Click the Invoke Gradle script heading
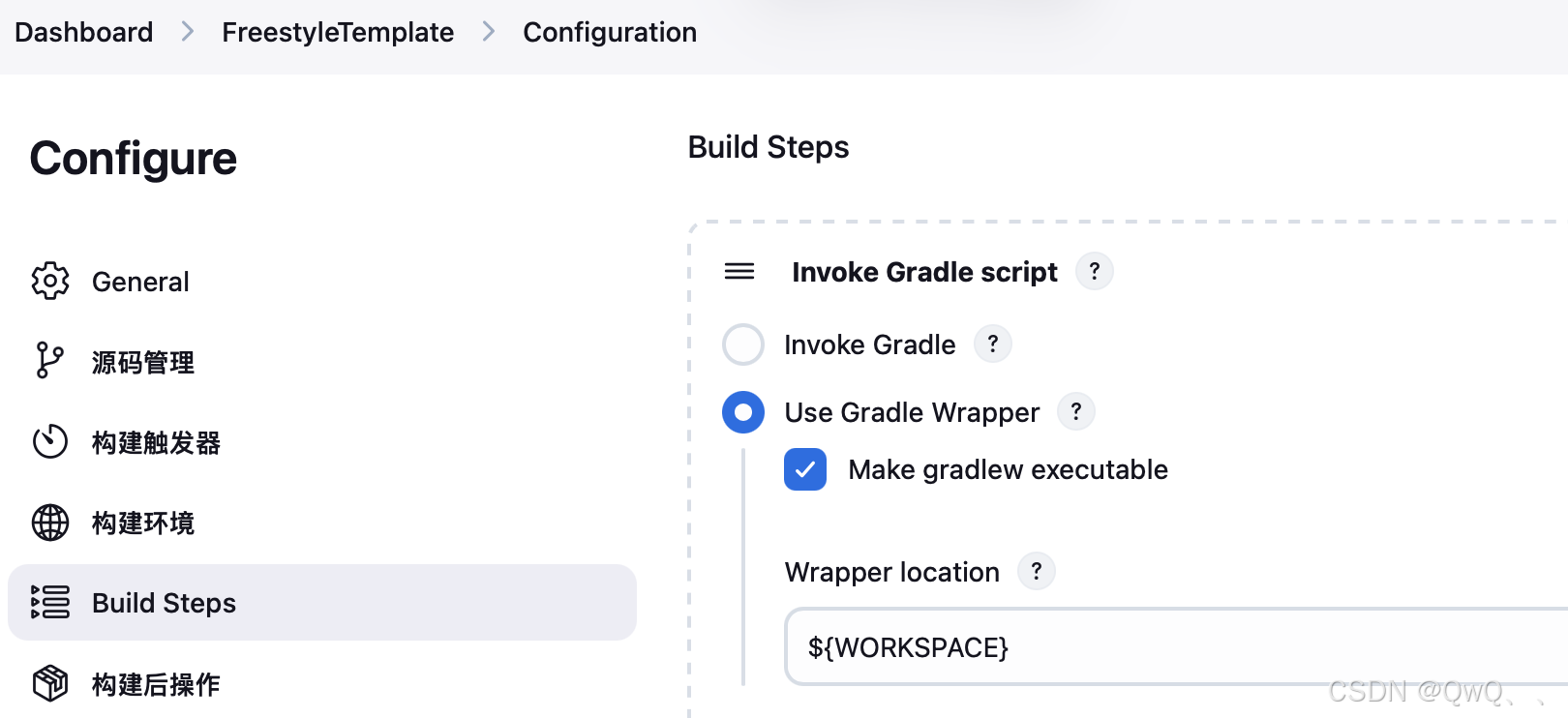Viewport: 1568px width, 718px height. (x=924, y=272)
